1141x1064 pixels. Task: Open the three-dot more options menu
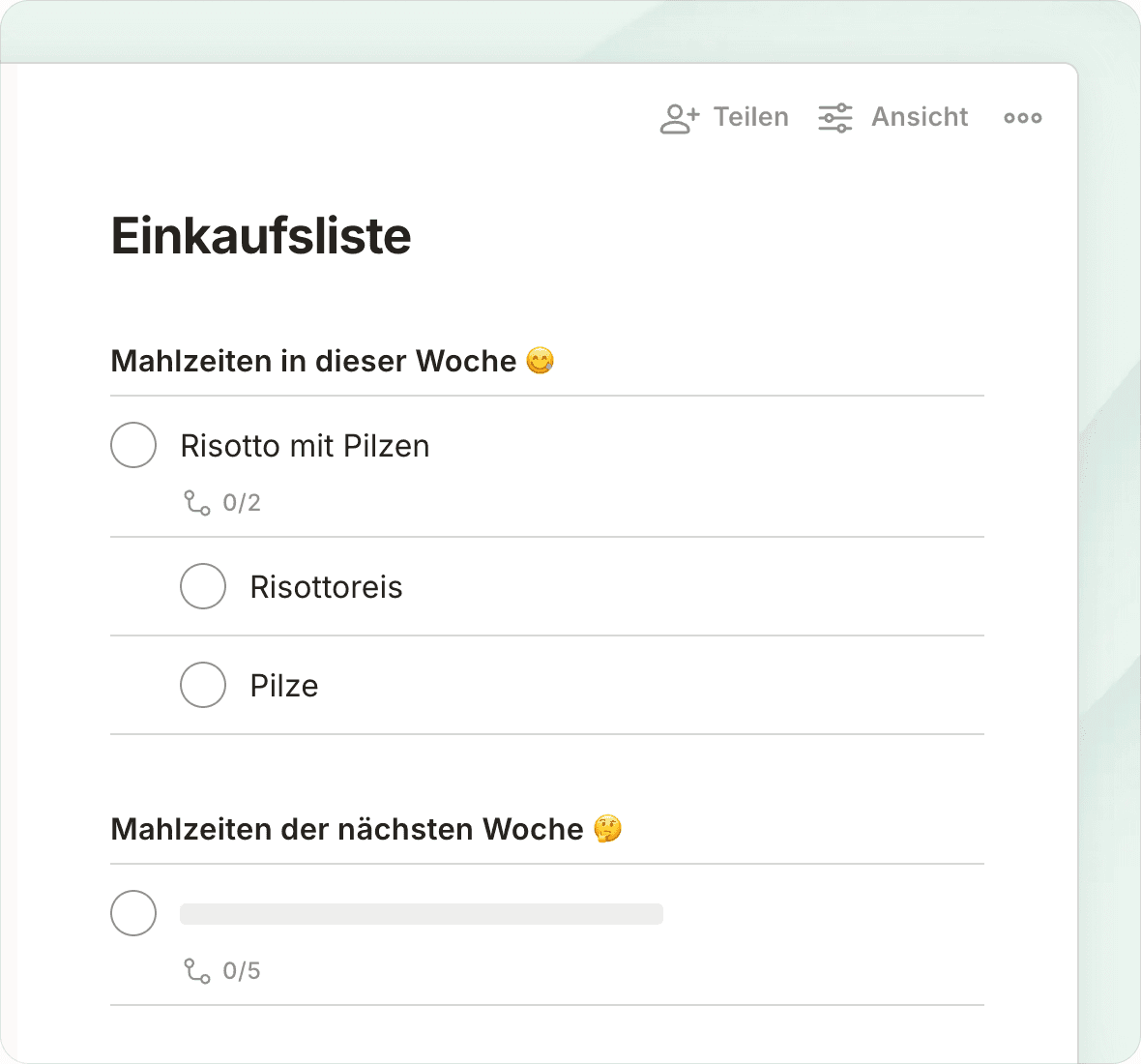coord(1022,118)
